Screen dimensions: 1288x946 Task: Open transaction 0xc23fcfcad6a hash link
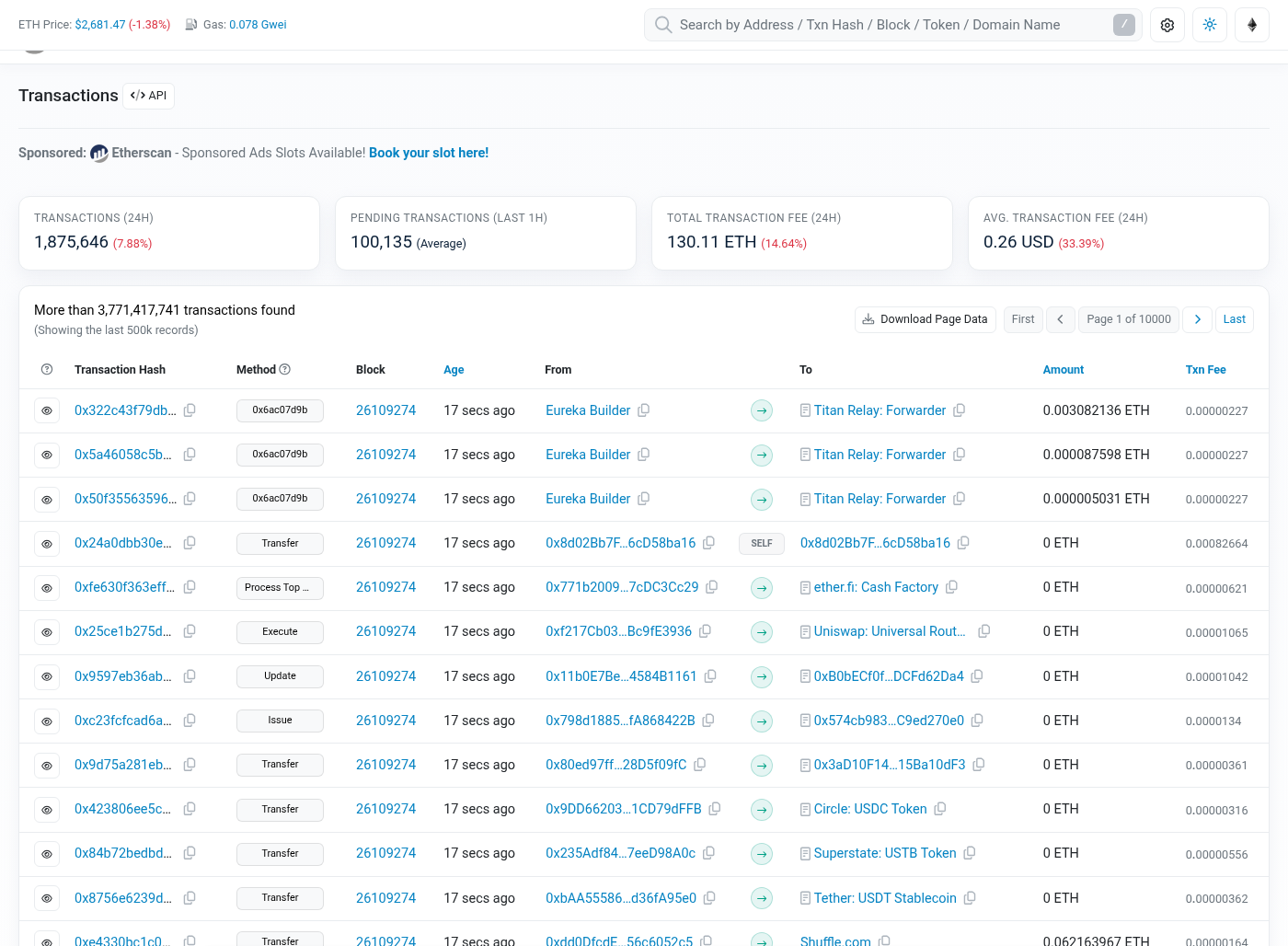[123, 721]
